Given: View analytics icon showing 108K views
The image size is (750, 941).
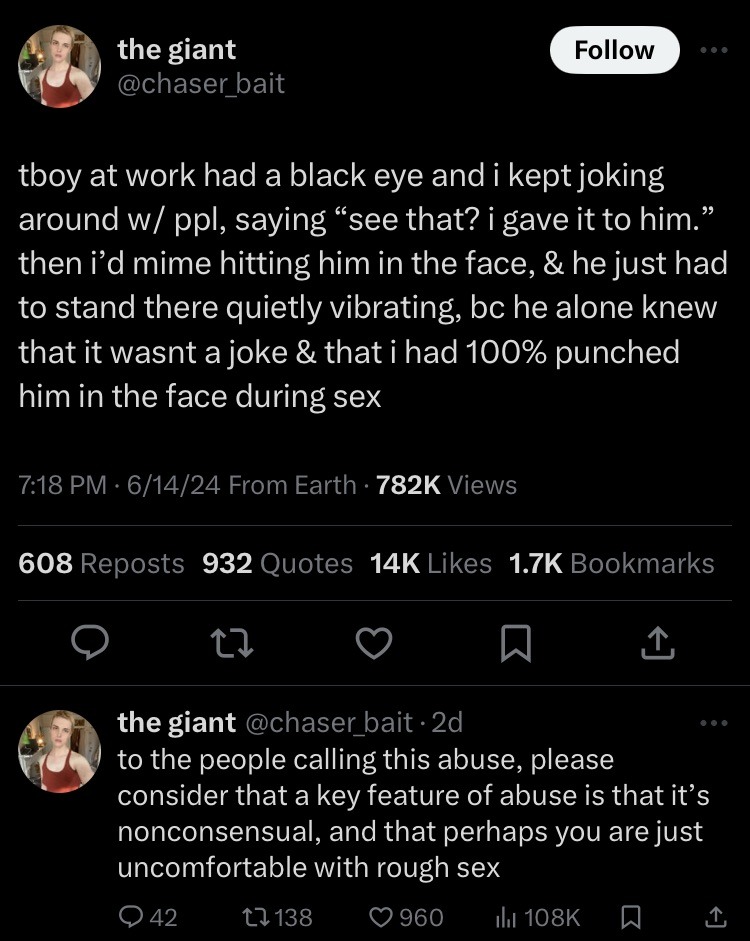Looking at the screenshot, I should click(x=536, y=916).
